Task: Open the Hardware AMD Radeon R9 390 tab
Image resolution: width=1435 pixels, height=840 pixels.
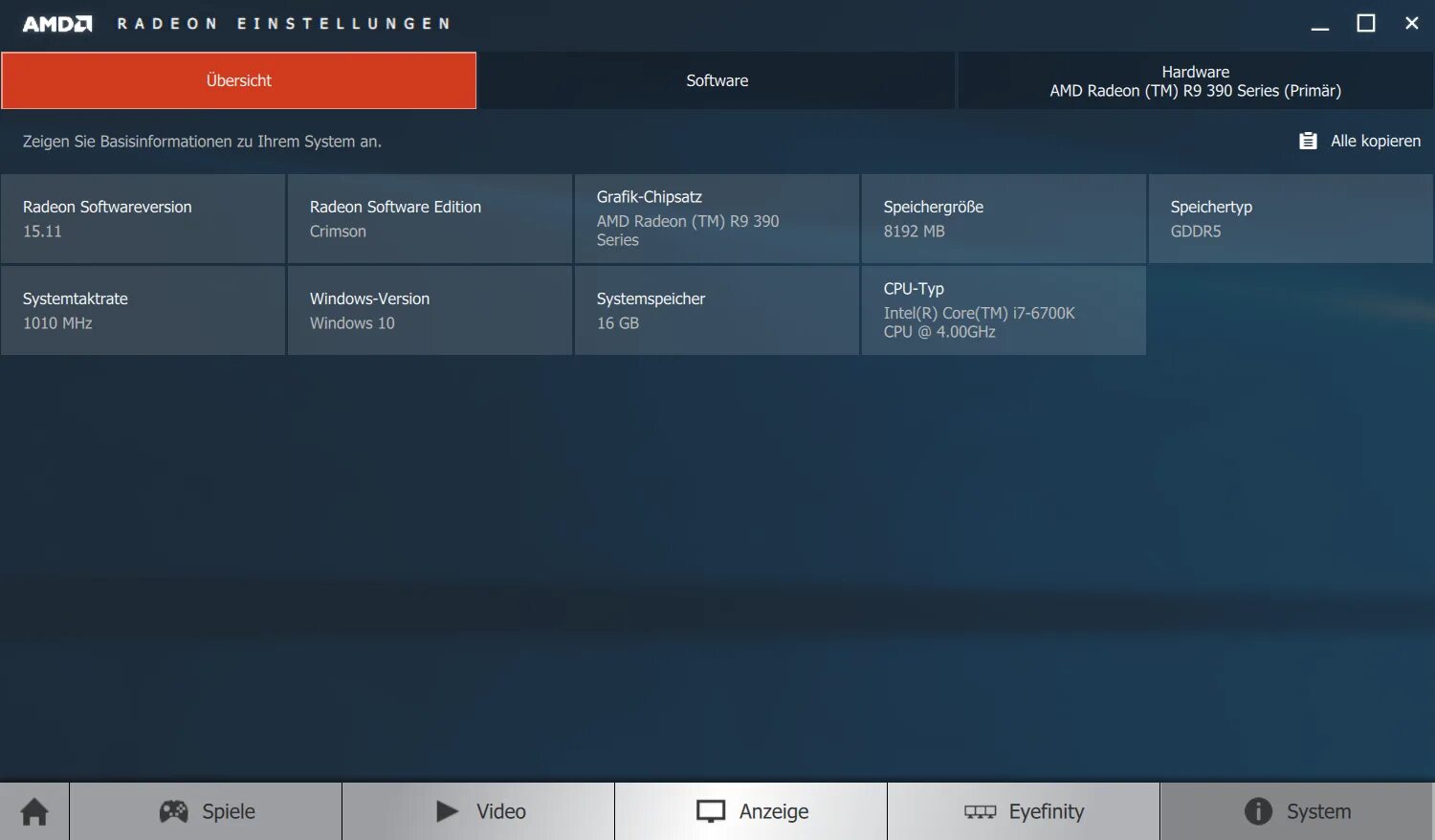Action: 1195,80
